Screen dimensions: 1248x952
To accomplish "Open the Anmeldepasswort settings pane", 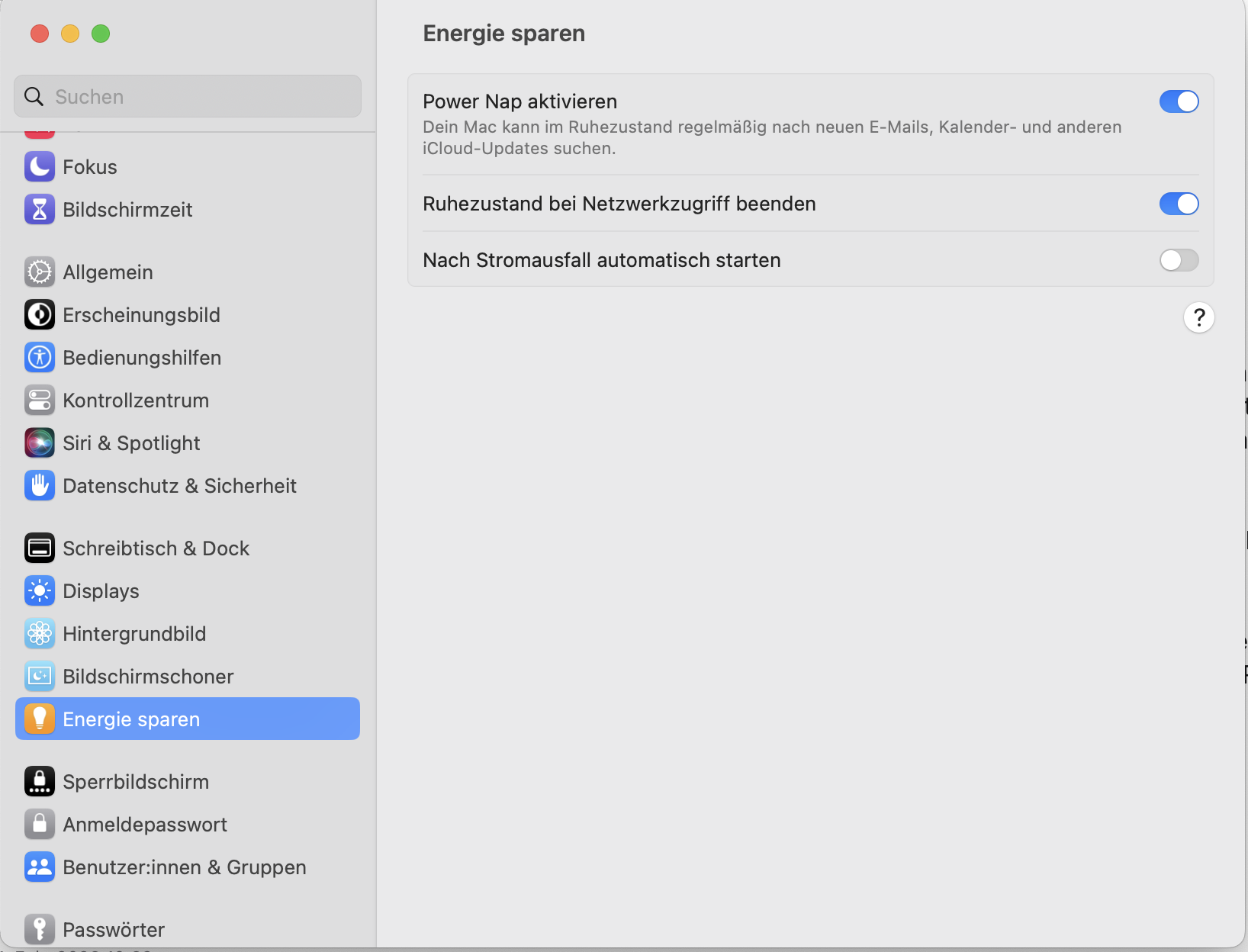I will (x=145, y=825).
